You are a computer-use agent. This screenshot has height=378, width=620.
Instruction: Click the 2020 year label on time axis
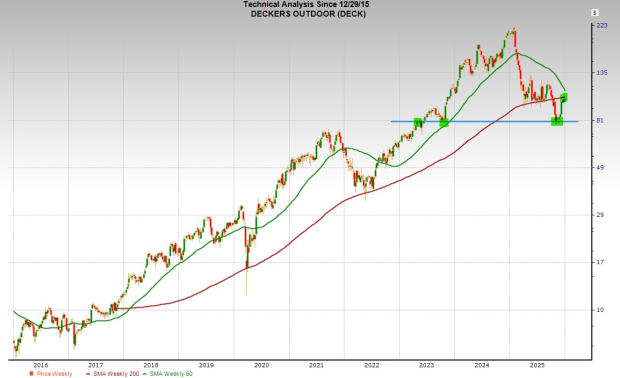tap(261, 365)
